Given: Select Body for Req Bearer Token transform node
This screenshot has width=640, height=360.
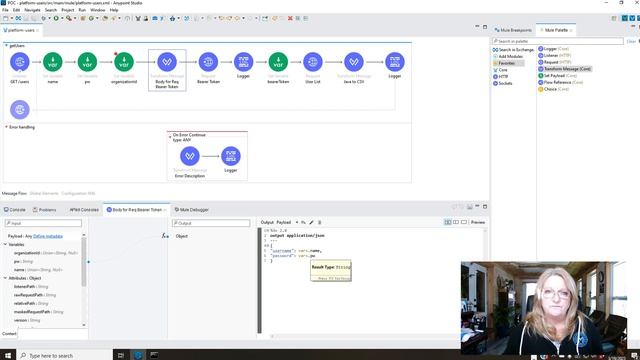Looking at the screenshot, I should coord(167,62).
